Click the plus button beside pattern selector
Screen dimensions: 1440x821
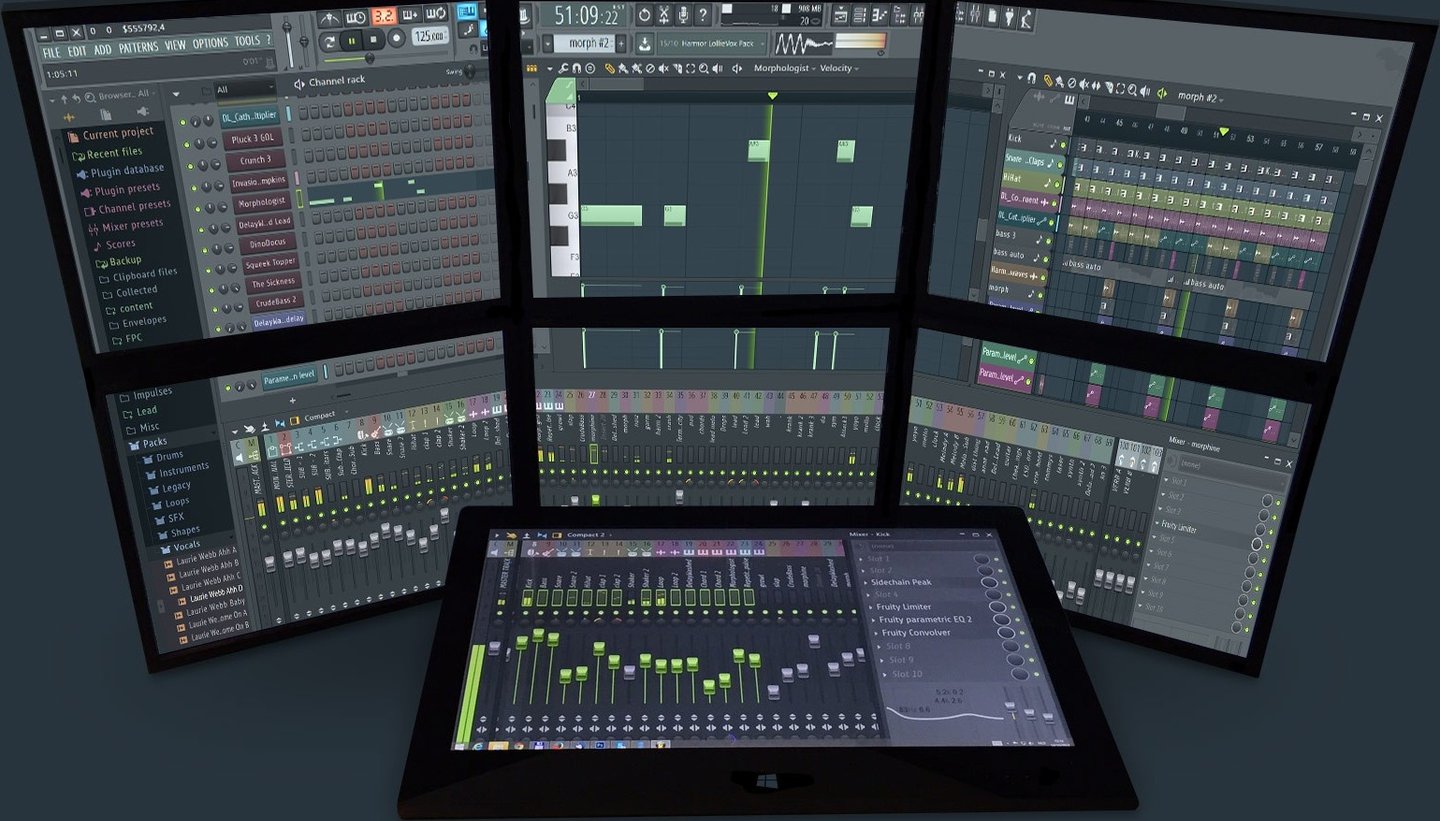pyautogui.click(x=621, y=43)
